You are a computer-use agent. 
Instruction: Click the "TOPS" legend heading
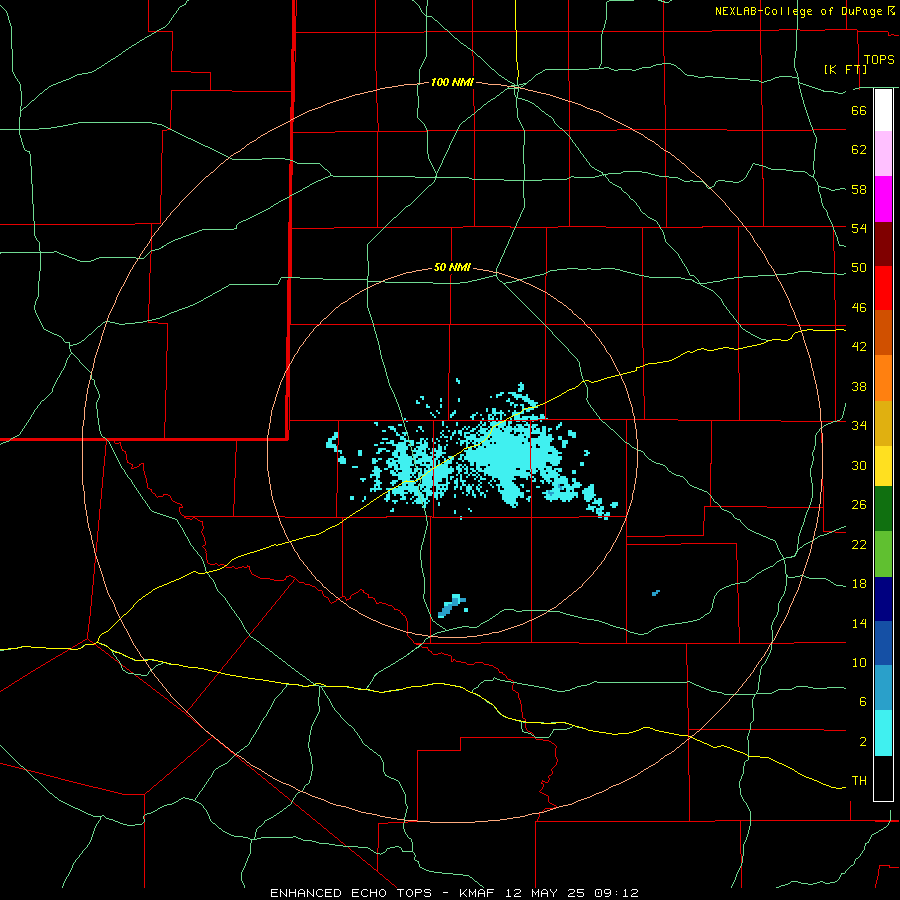tap(879, 59)
